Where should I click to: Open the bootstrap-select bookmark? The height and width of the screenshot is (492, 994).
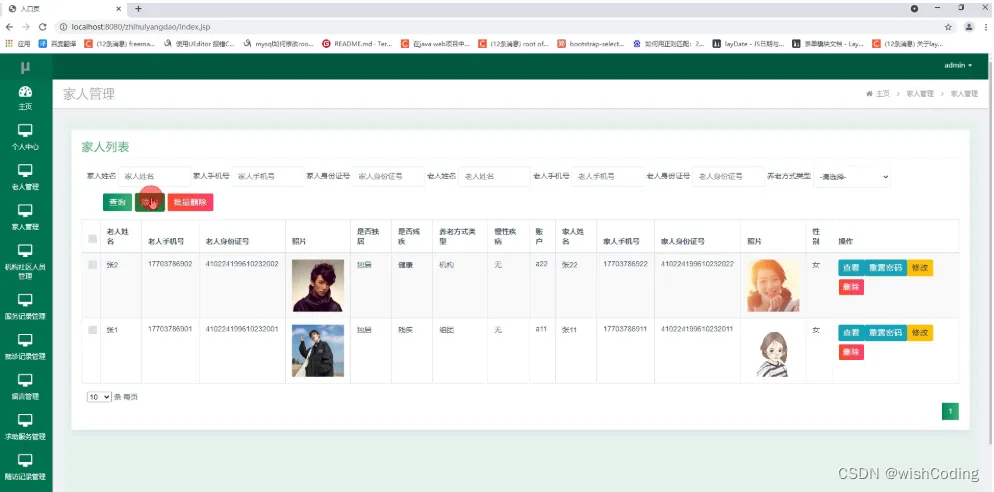click(591, 44)
